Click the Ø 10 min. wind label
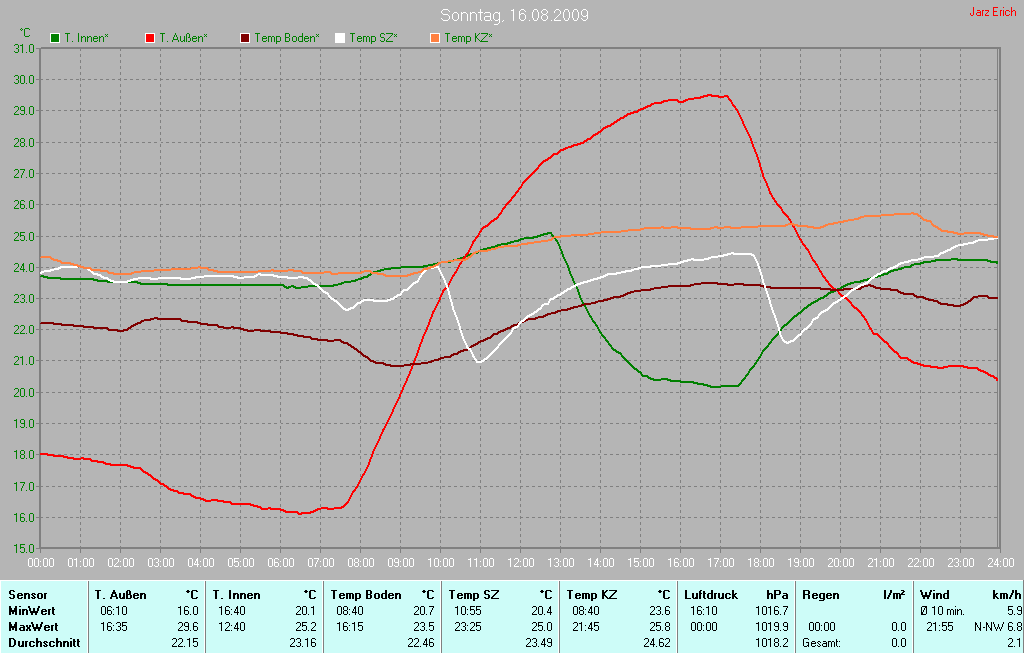Screen dimensions: 1024x653 click(x=942, y=611)
